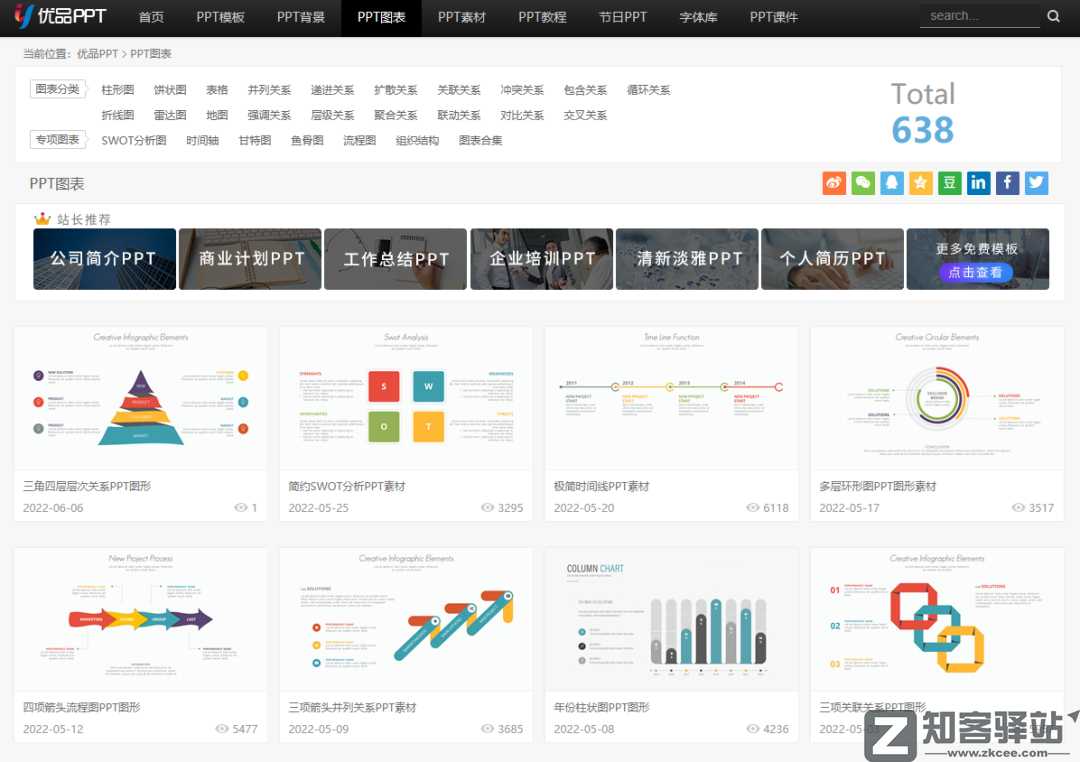Switch to the PPT素材 tab
Viewport: 1080px width, 762px height.
click(x=461, y=17)
